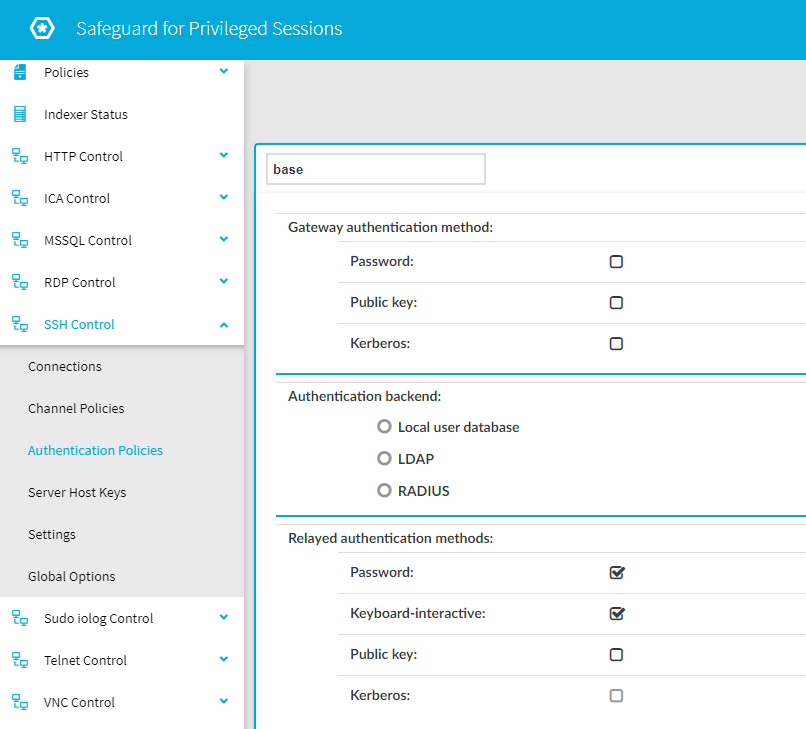Click the Authentication backend heading
806x729 pixels.
pyautogui.click(x=364, y=396)
